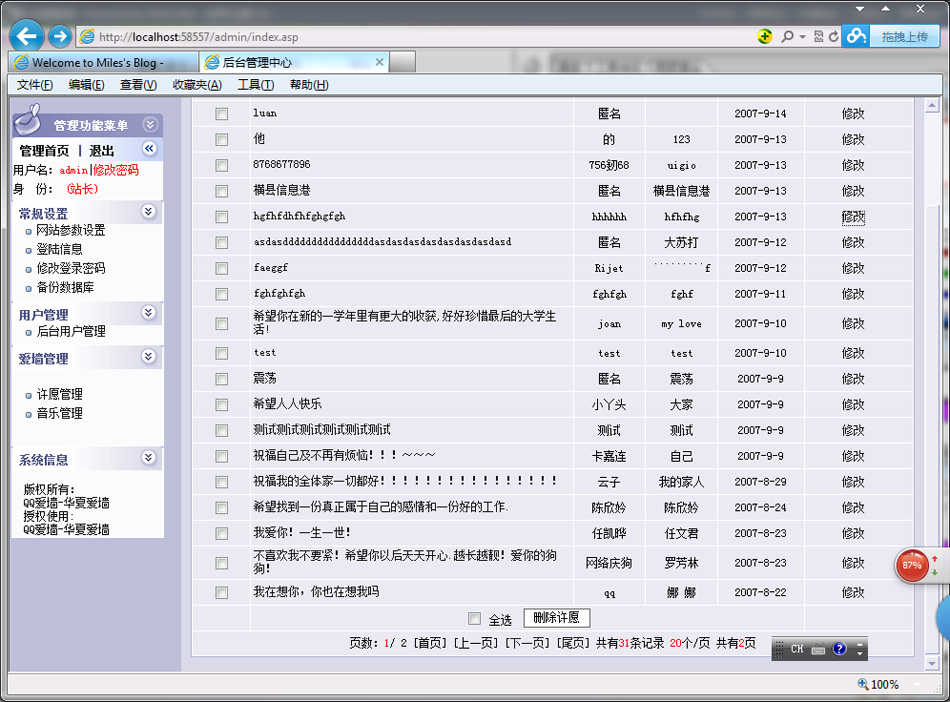Go forward with the browser forward arrow

coord(59,36)
